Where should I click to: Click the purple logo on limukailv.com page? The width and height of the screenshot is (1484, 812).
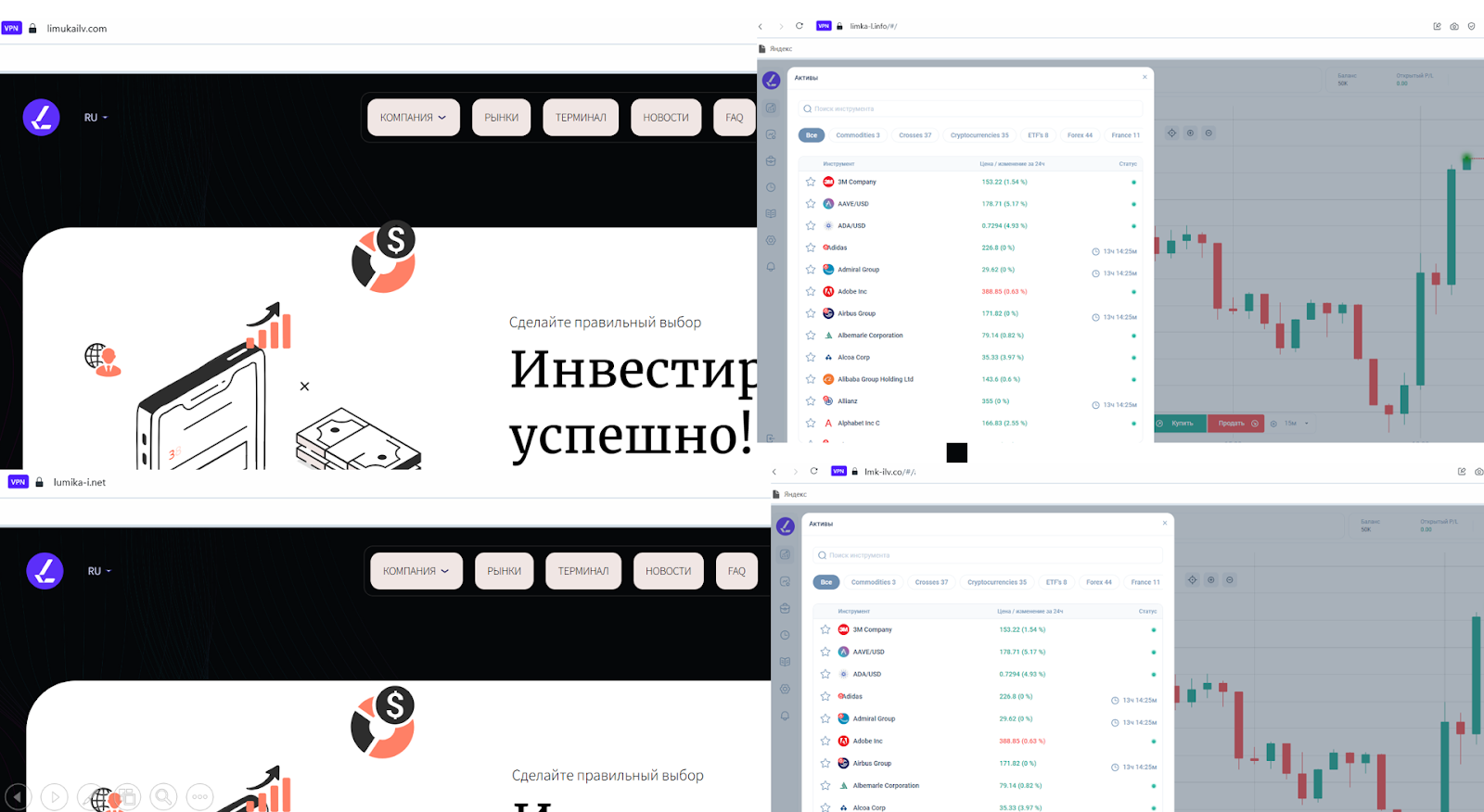[42, 118]
